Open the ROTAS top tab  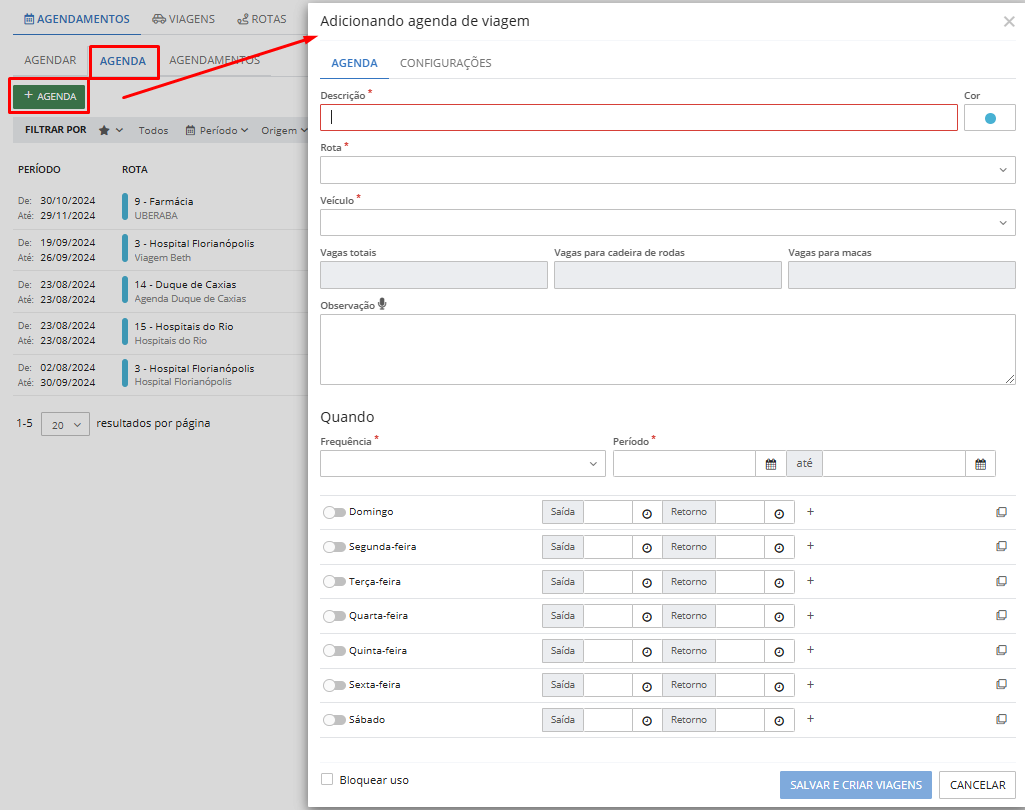pyautogui.click(x=261, y=19)
